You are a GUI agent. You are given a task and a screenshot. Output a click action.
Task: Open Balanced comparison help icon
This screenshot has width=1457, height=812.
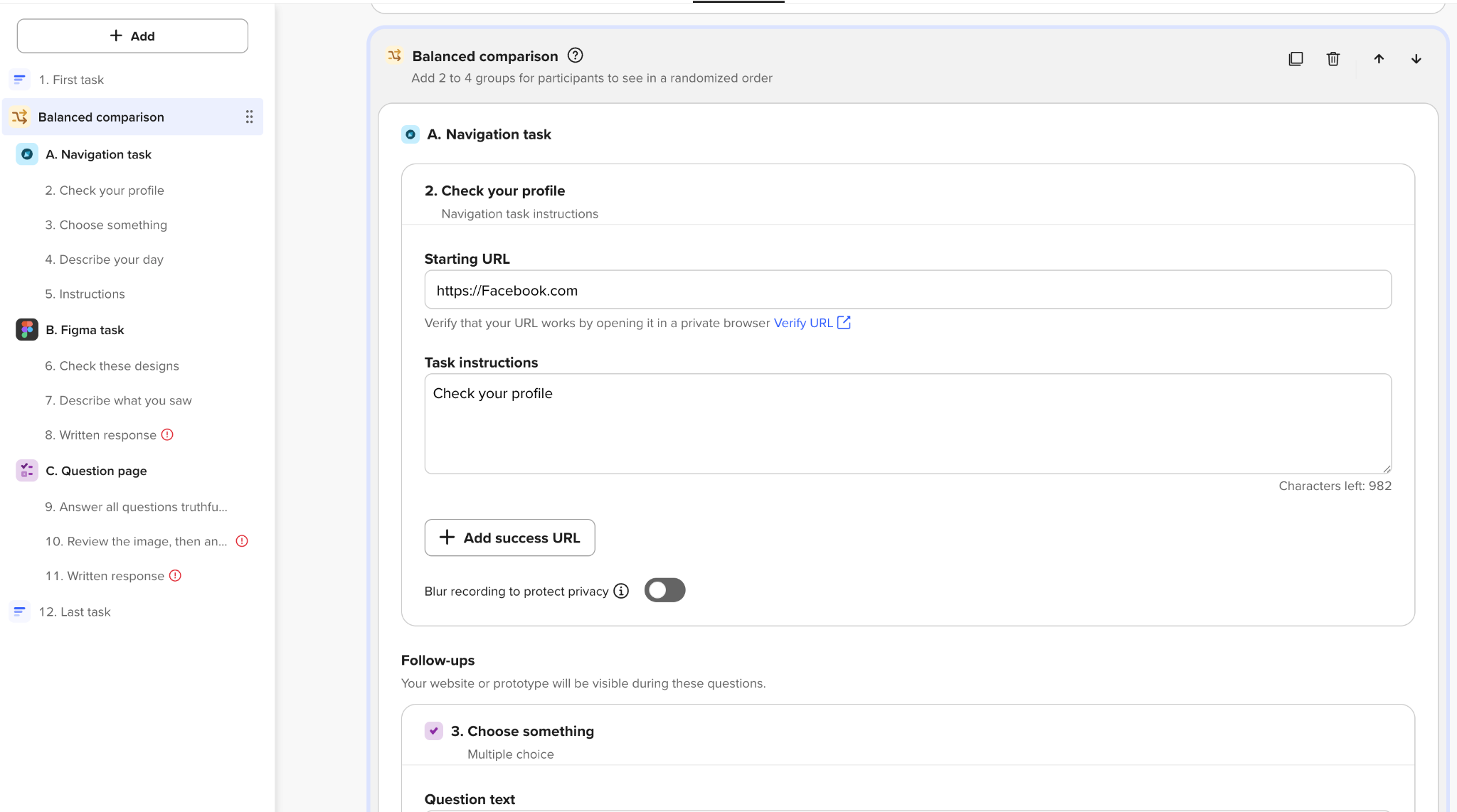(575, 55)
